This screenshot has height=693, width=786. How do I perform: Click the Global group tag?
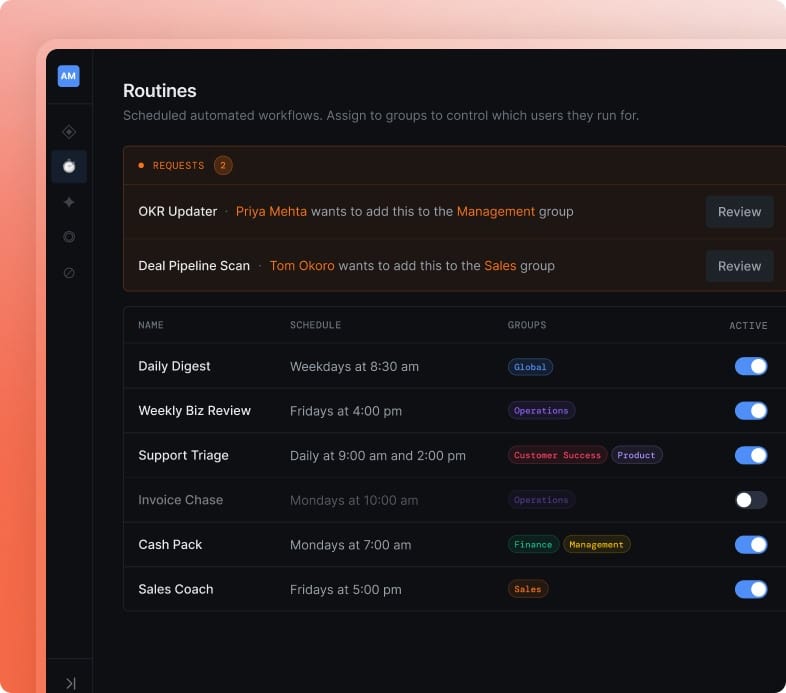point(530,367)
